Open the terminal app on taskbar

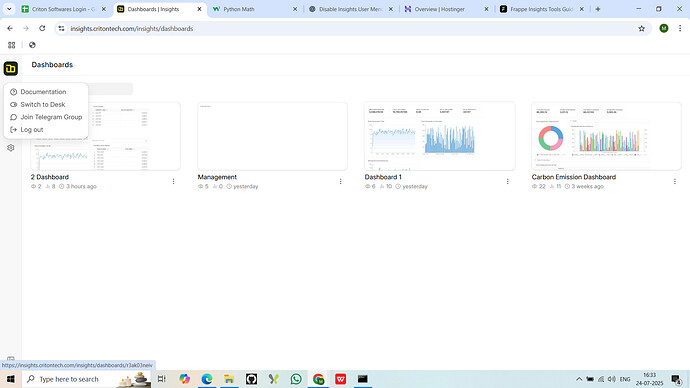point(363,379)
